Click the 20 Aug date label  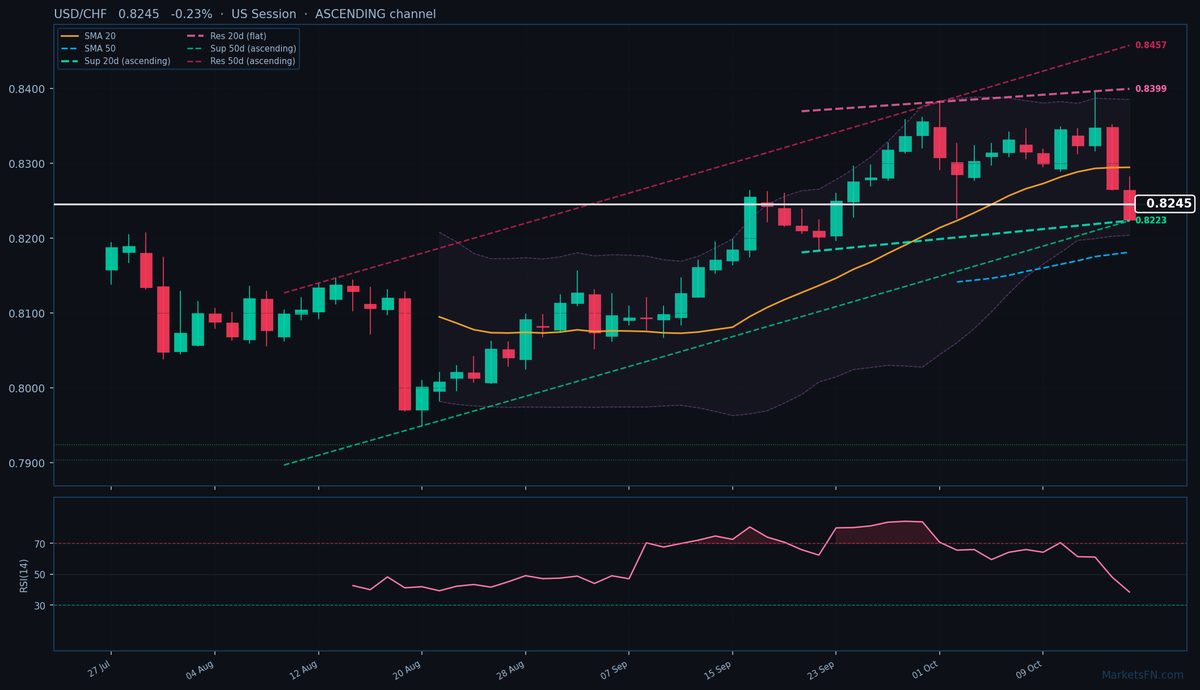409,668
